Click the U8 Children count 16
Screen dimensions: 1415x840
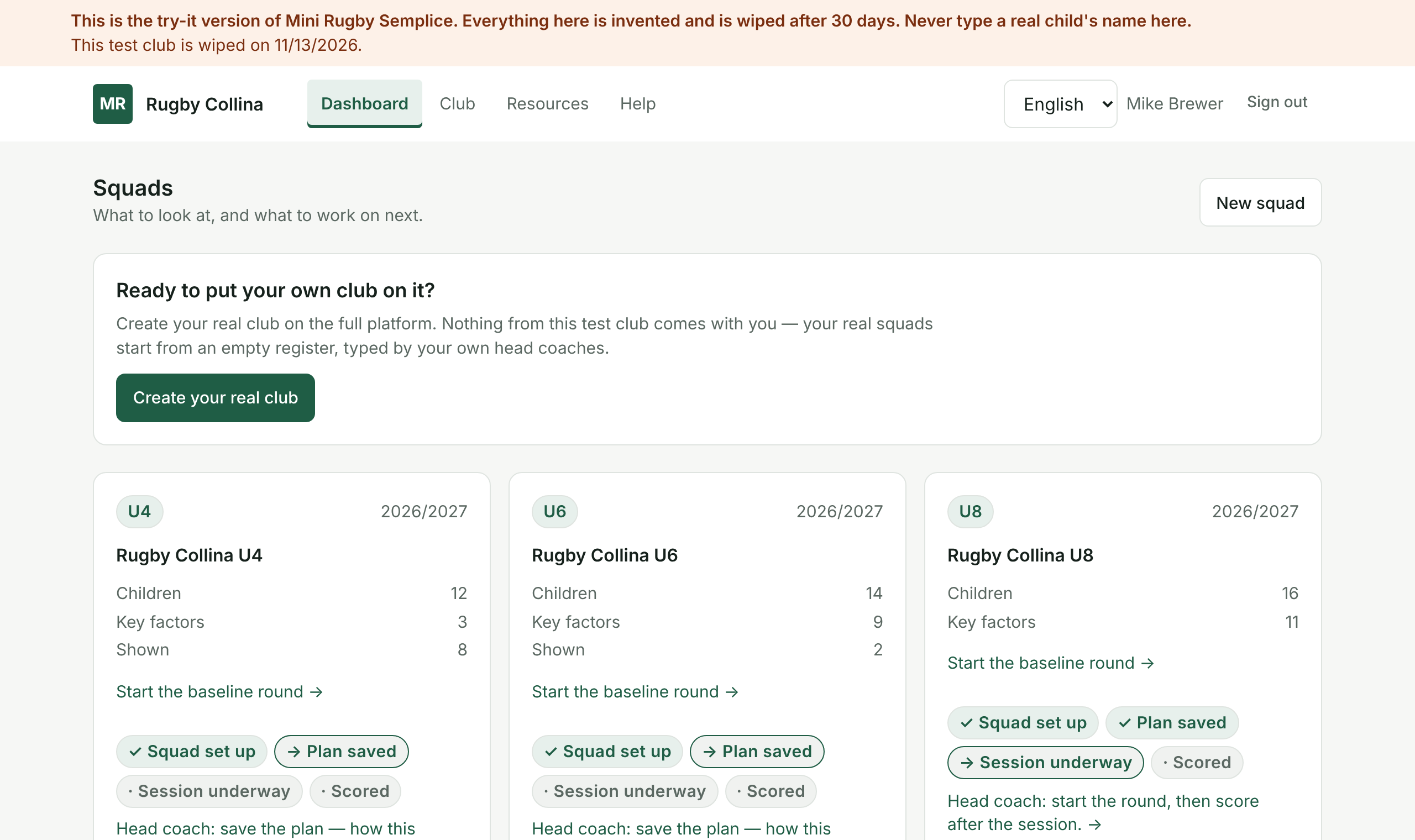1290,592
